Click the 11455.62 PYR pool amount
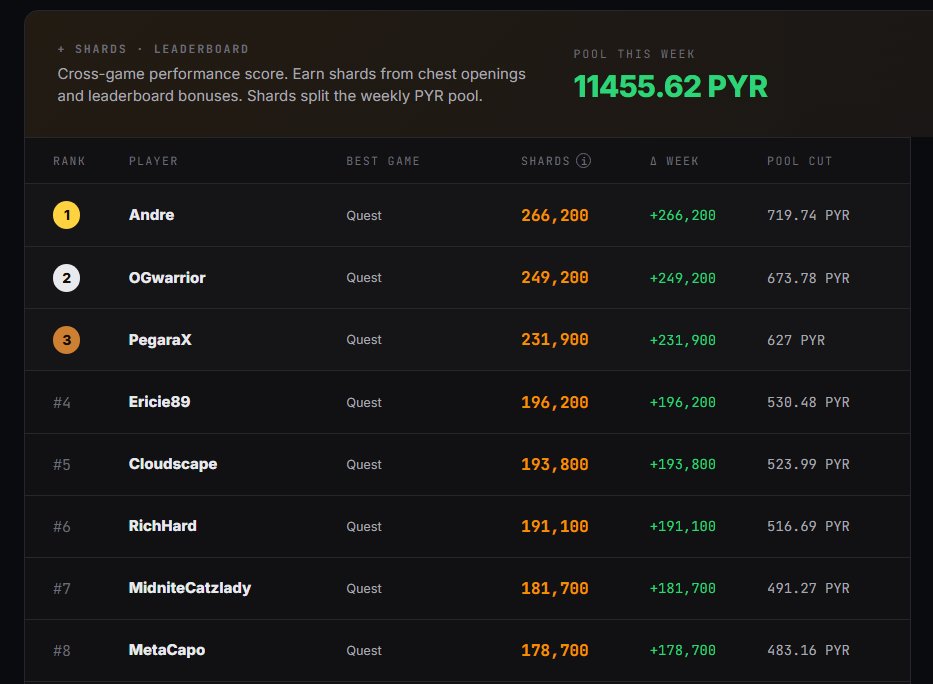Viewport: 933px width, 684px height. 671,86
